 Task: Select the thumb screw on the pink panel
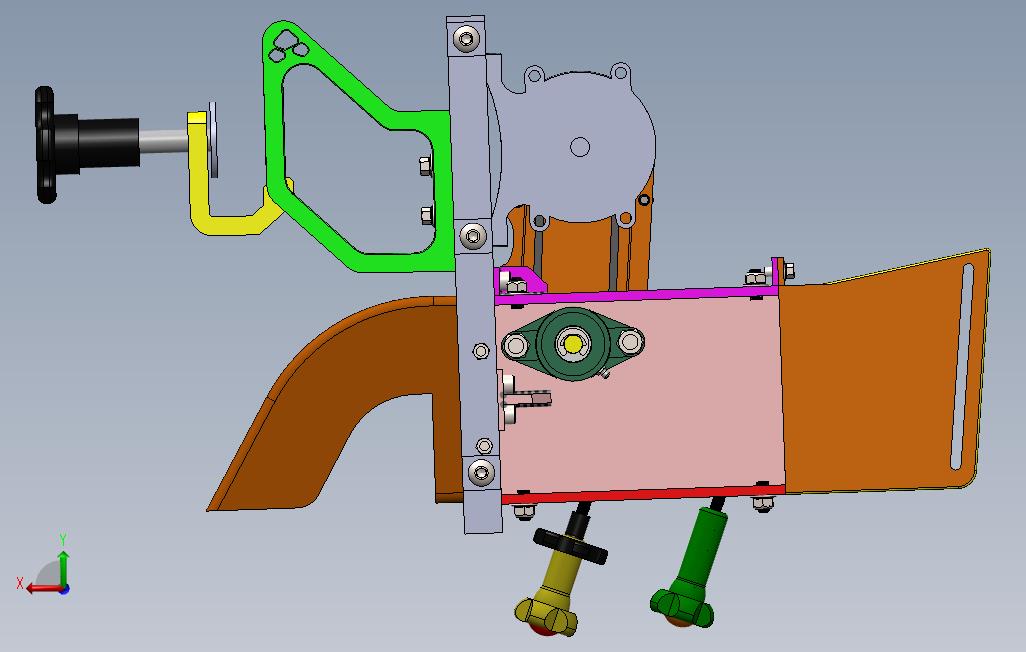pos(525,397)
